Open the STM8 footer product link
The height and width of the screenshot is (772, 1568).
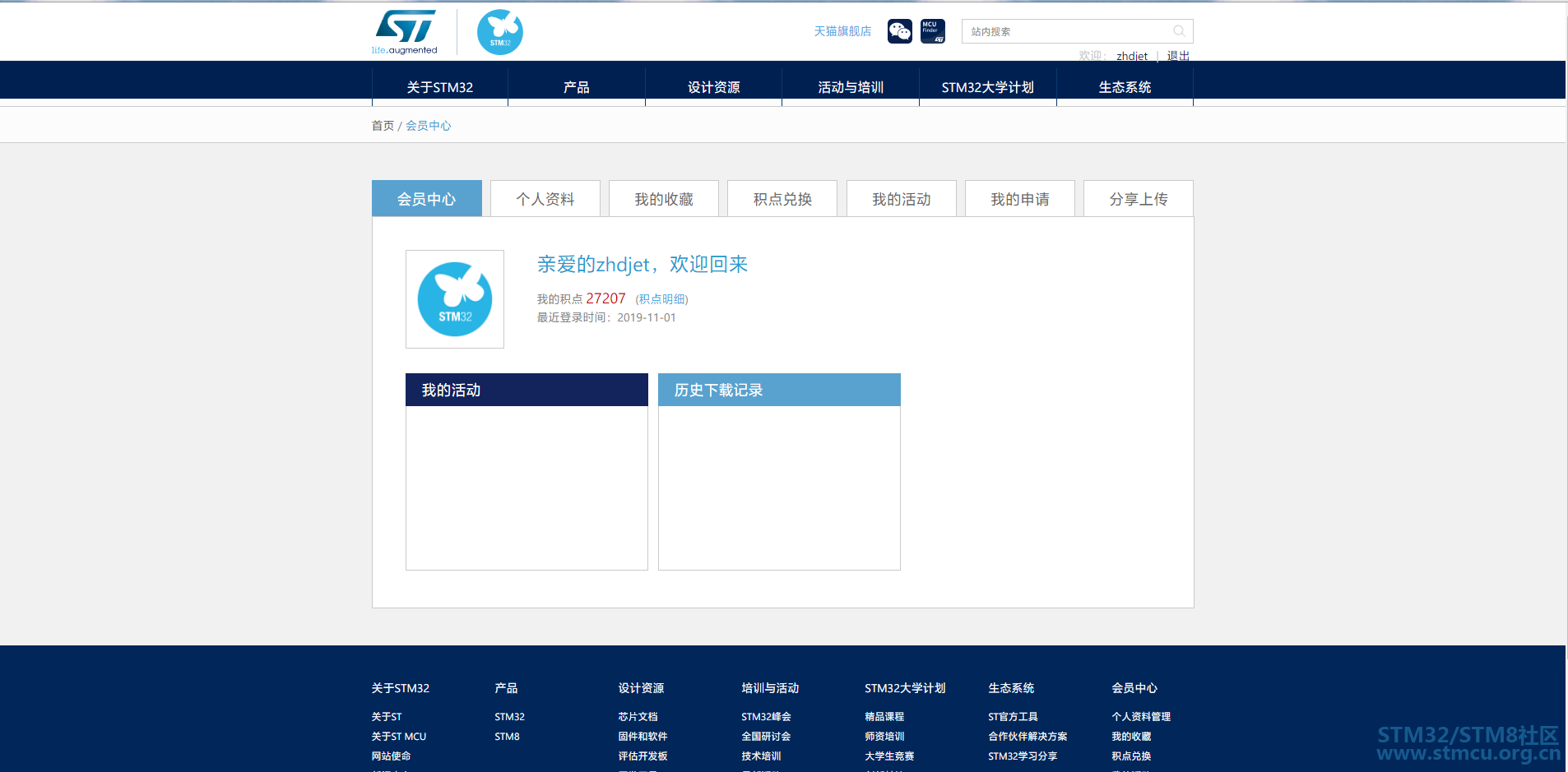point(507,737)
